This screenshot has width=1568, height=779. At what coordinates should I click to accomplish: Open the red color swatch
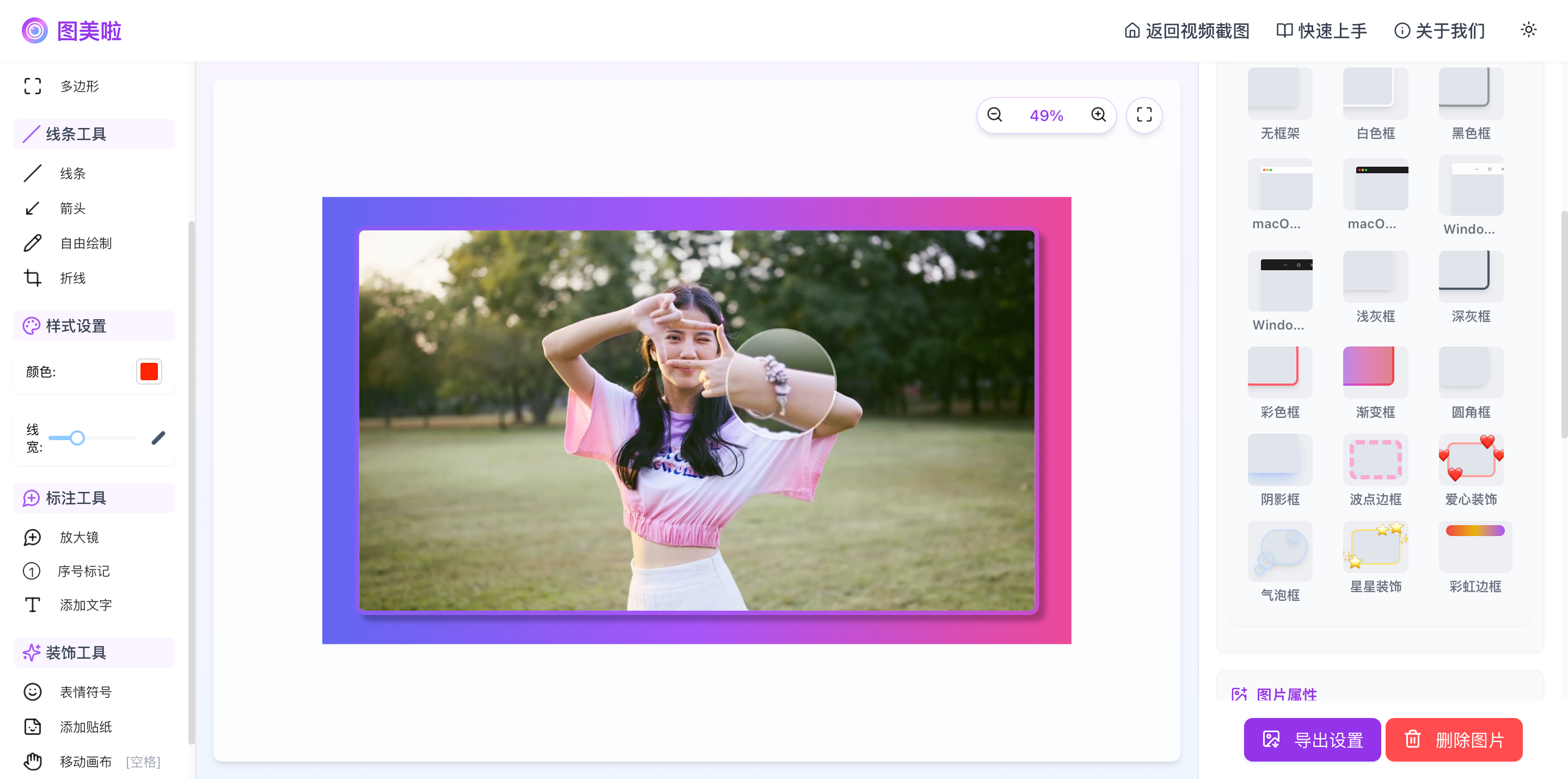149,372
